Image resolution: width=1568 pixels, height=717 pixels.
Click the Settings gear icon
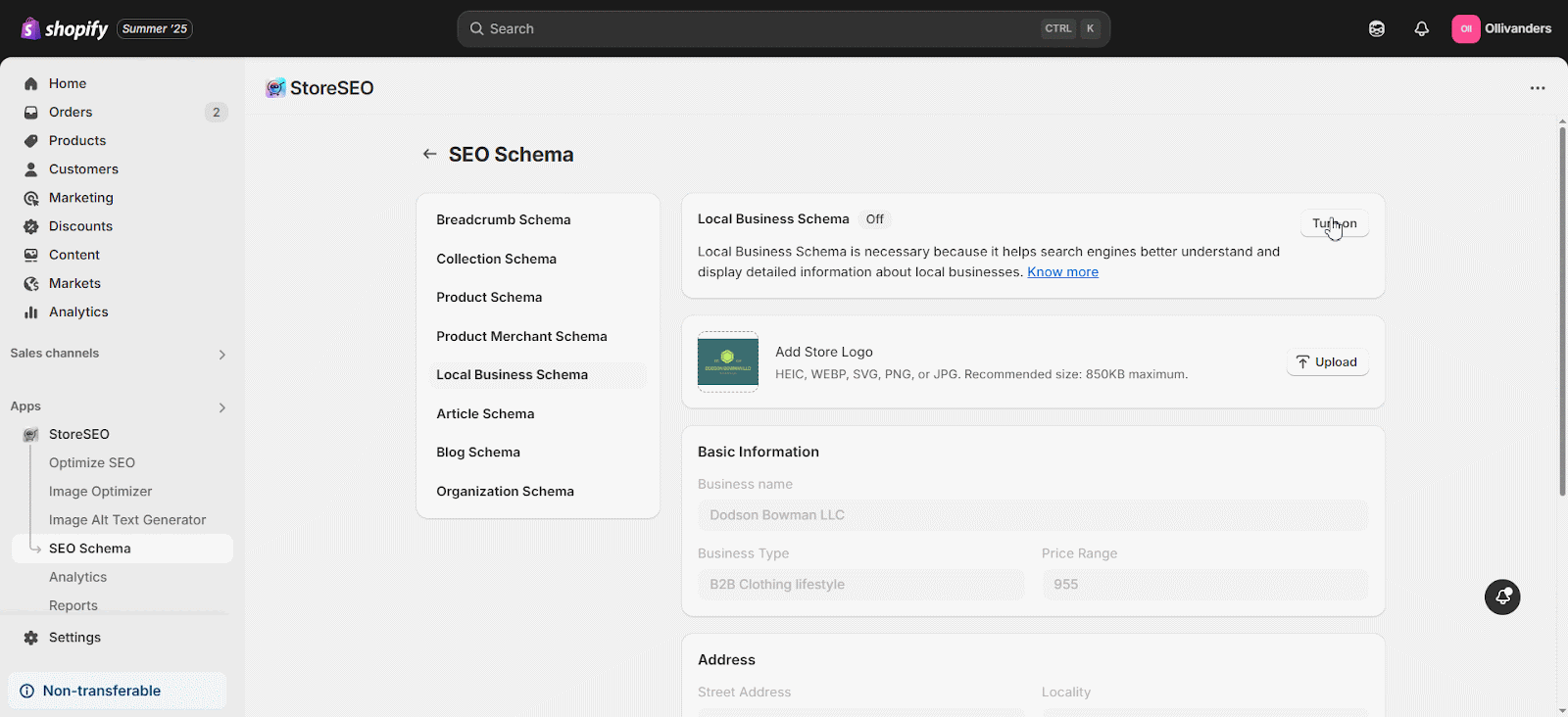point(31,638)
